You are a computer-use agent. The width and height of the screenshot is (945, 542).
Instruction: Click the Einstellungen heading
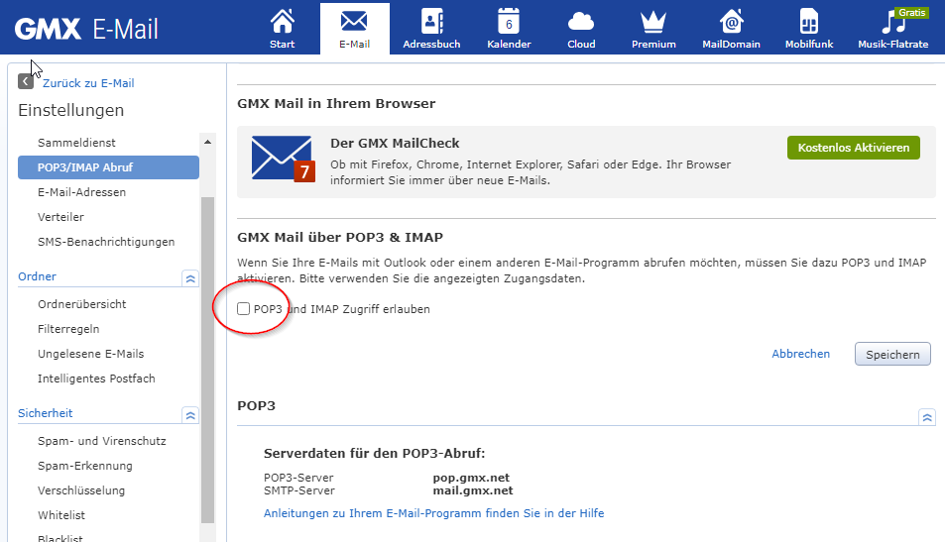click(x=71, y=110)
